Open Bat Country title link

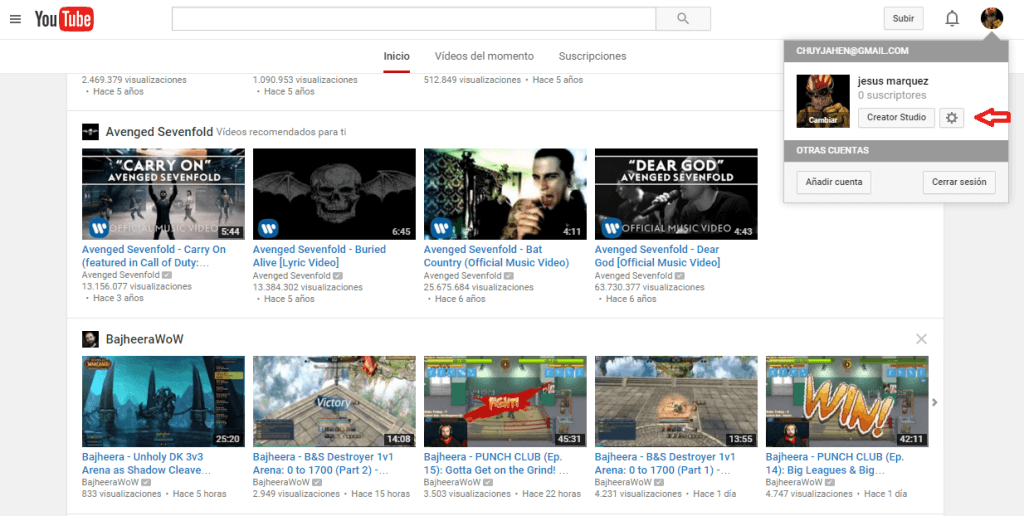pos(496,256)
